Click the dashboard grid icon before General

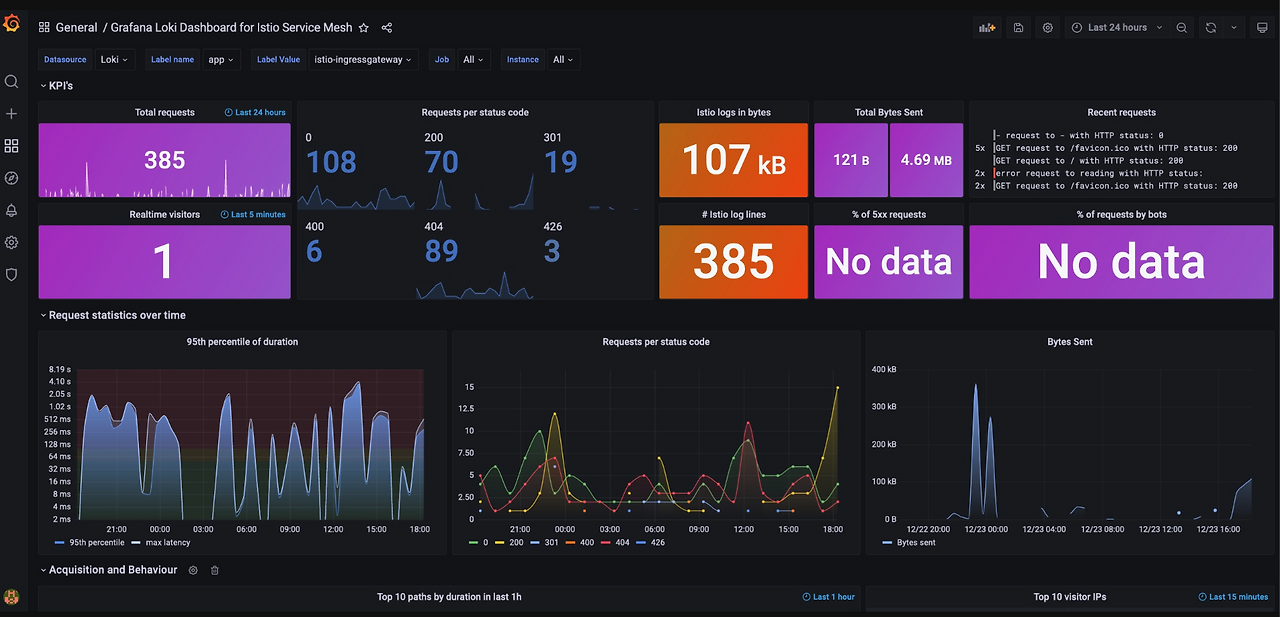[44, 28]
